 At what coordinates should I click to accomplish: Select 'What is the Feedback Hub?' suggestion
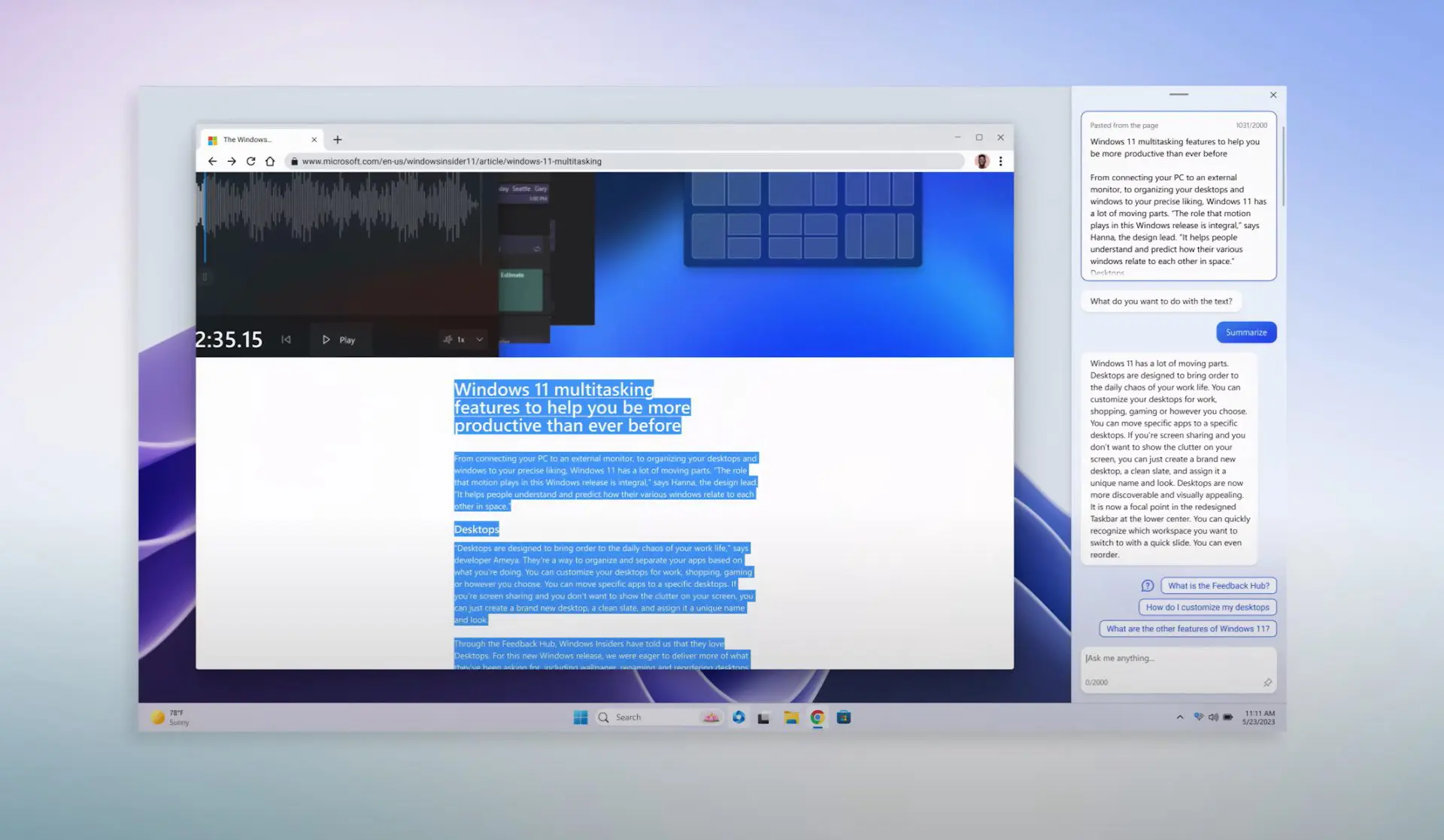pos(1218,585)
